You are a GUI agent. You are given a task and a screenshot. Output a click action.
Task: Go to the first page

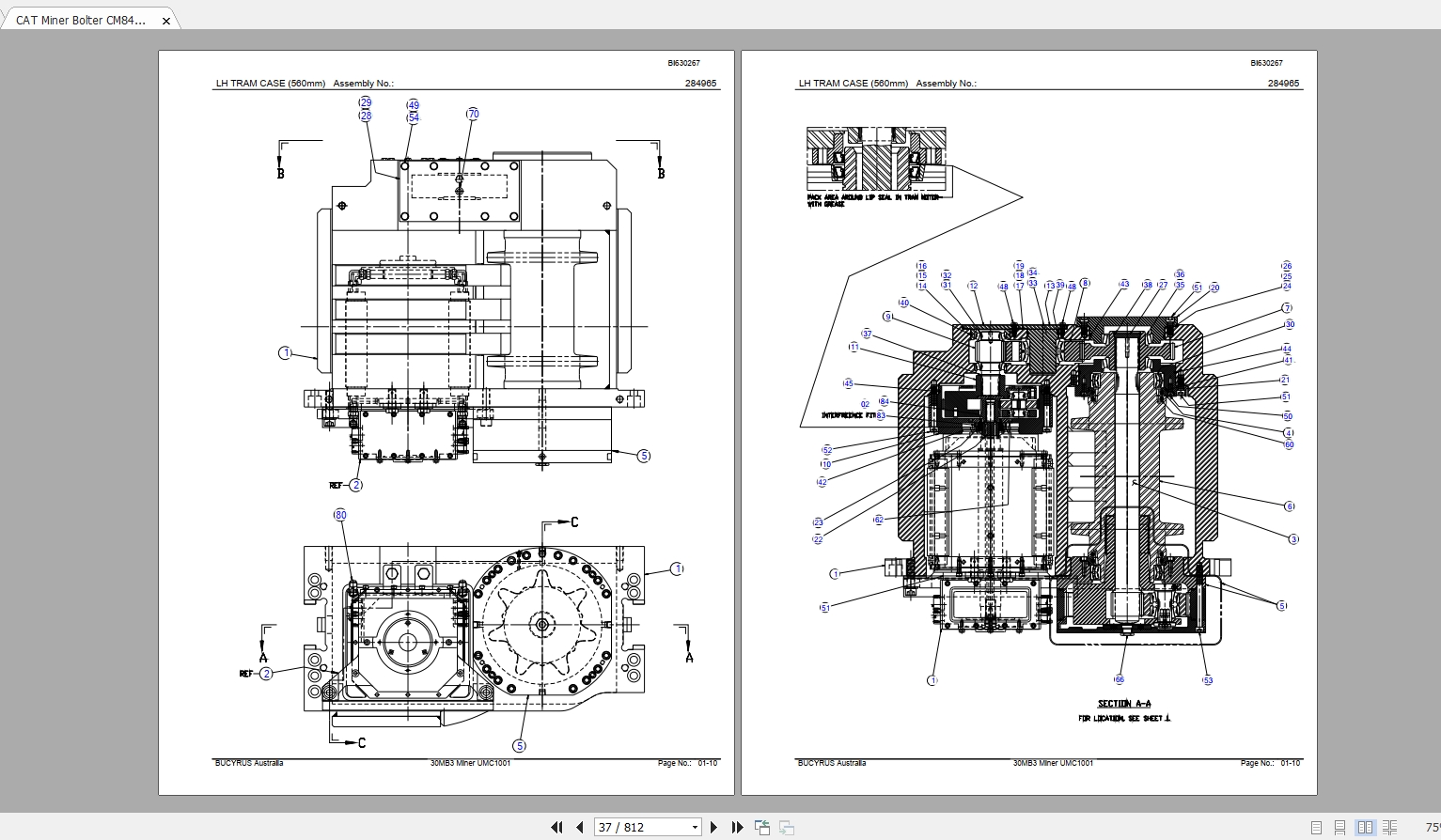click(x=556, y=827)
